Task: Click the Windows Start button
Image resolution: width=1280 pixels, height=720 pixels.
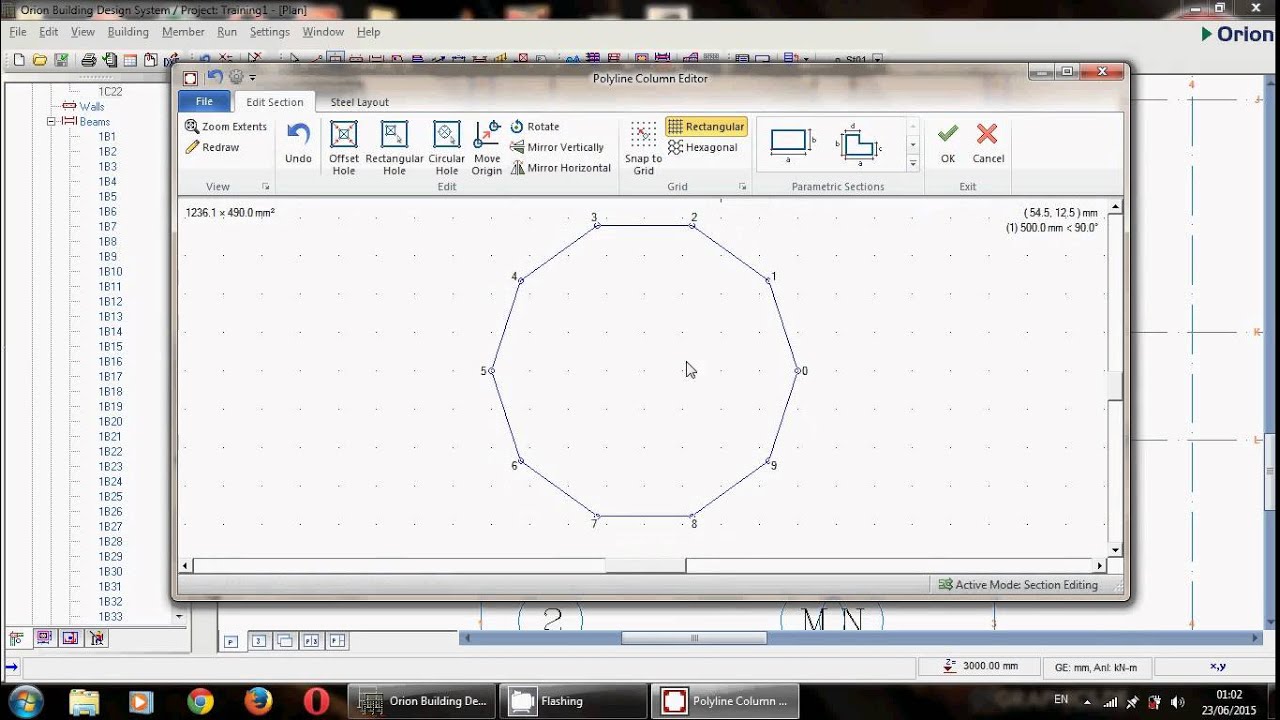Action: click(24, 701)
